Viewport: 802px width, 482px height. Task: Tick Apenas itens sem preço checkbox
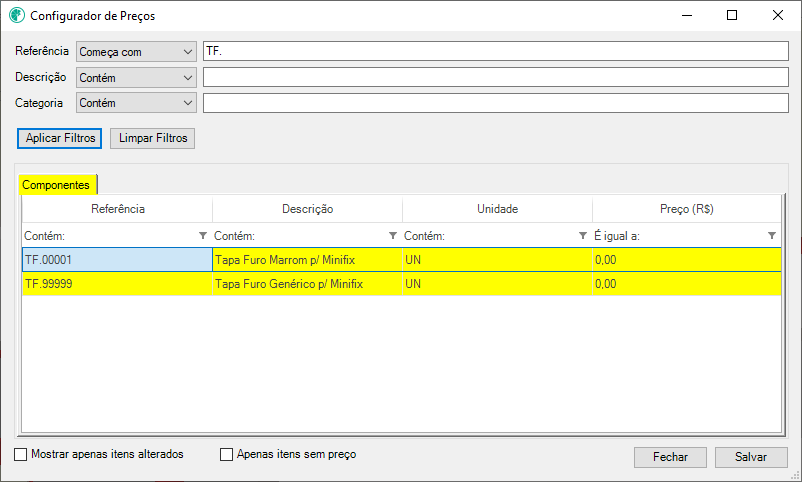point(226,454)
